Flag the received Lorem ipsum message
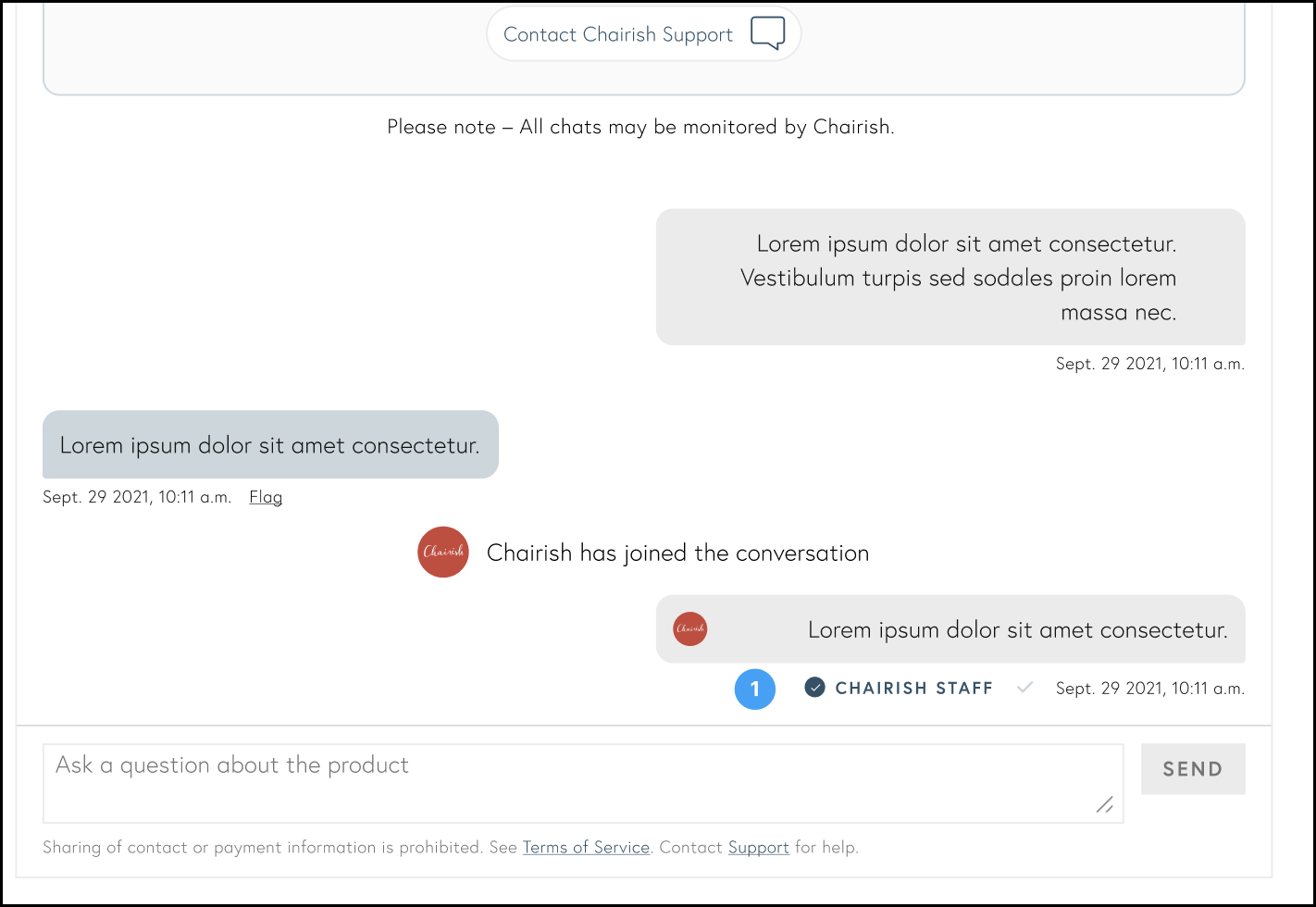This screenshot has width=1316, height=907. pyautogui.click(x=266, y=497)
